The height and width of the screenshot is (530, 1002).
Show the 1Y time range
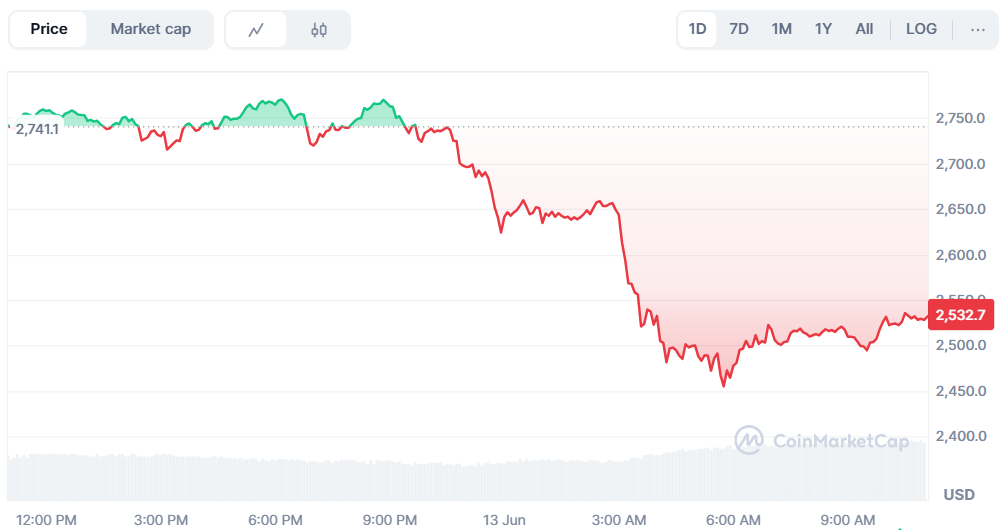pyautogui.click(x=823, y=29)
